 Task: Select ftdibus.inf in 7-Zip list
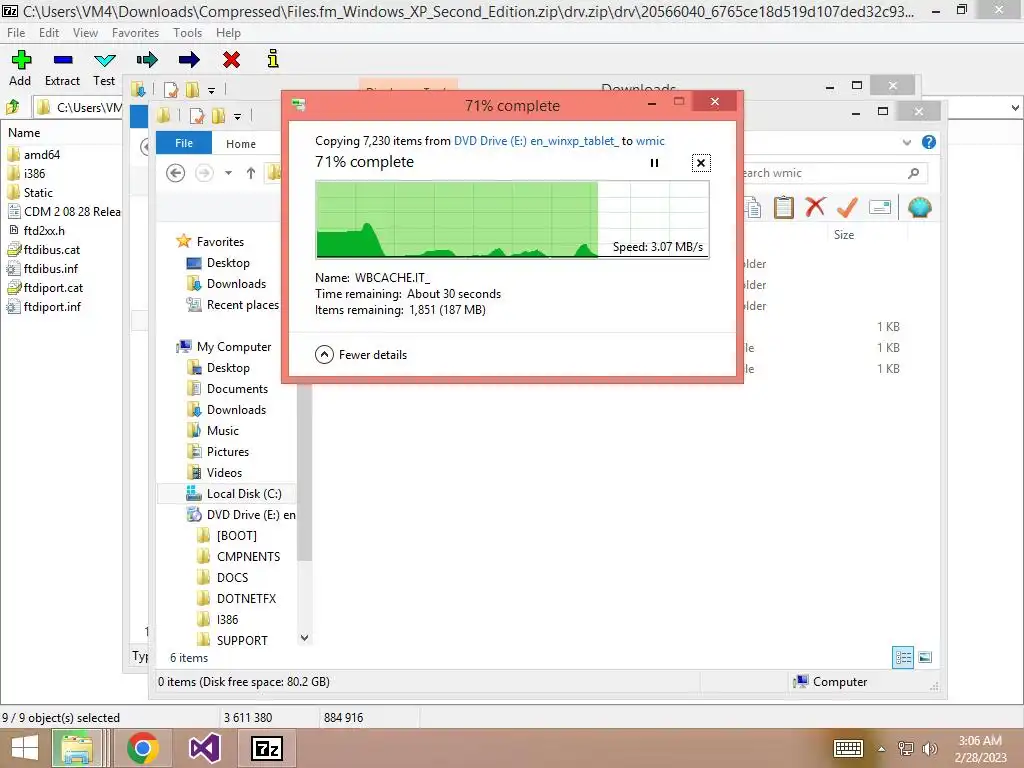[x=51, y=268]
